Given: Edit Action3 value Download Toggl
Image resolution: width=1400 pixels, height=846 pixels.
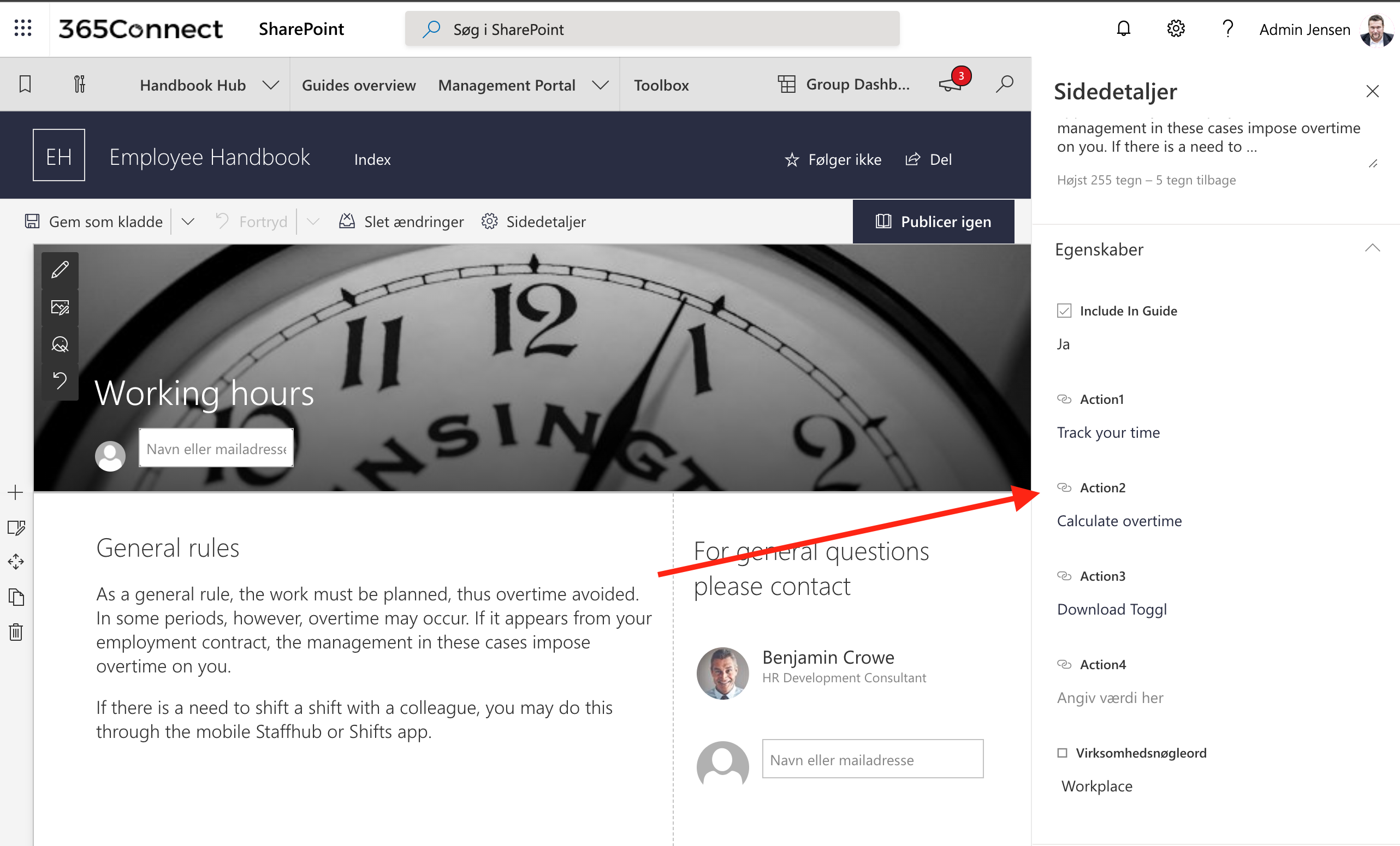Looking at the screenshot, I should coord(1112,609).
